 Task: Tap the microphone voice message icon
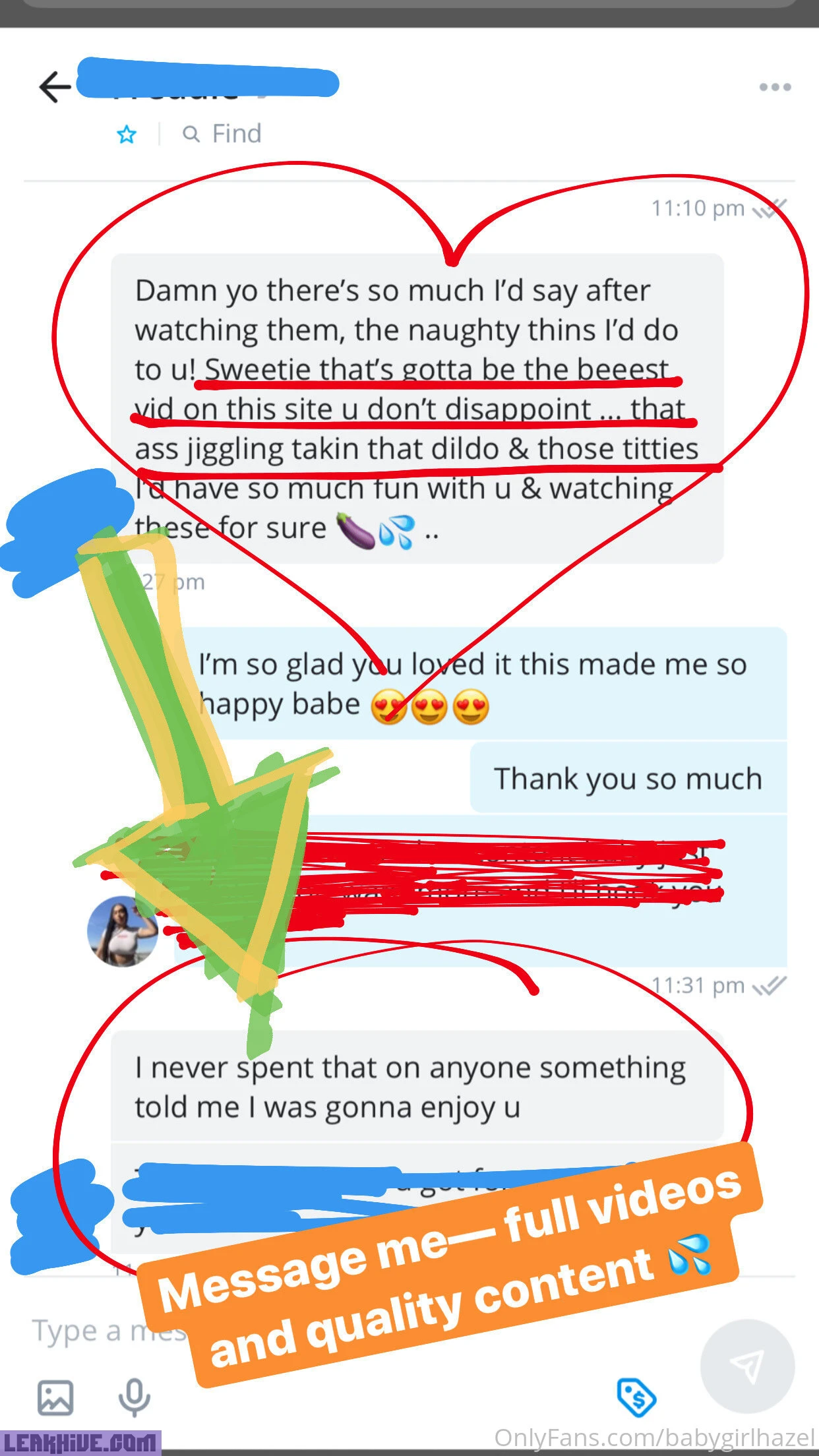(134, 1397)
